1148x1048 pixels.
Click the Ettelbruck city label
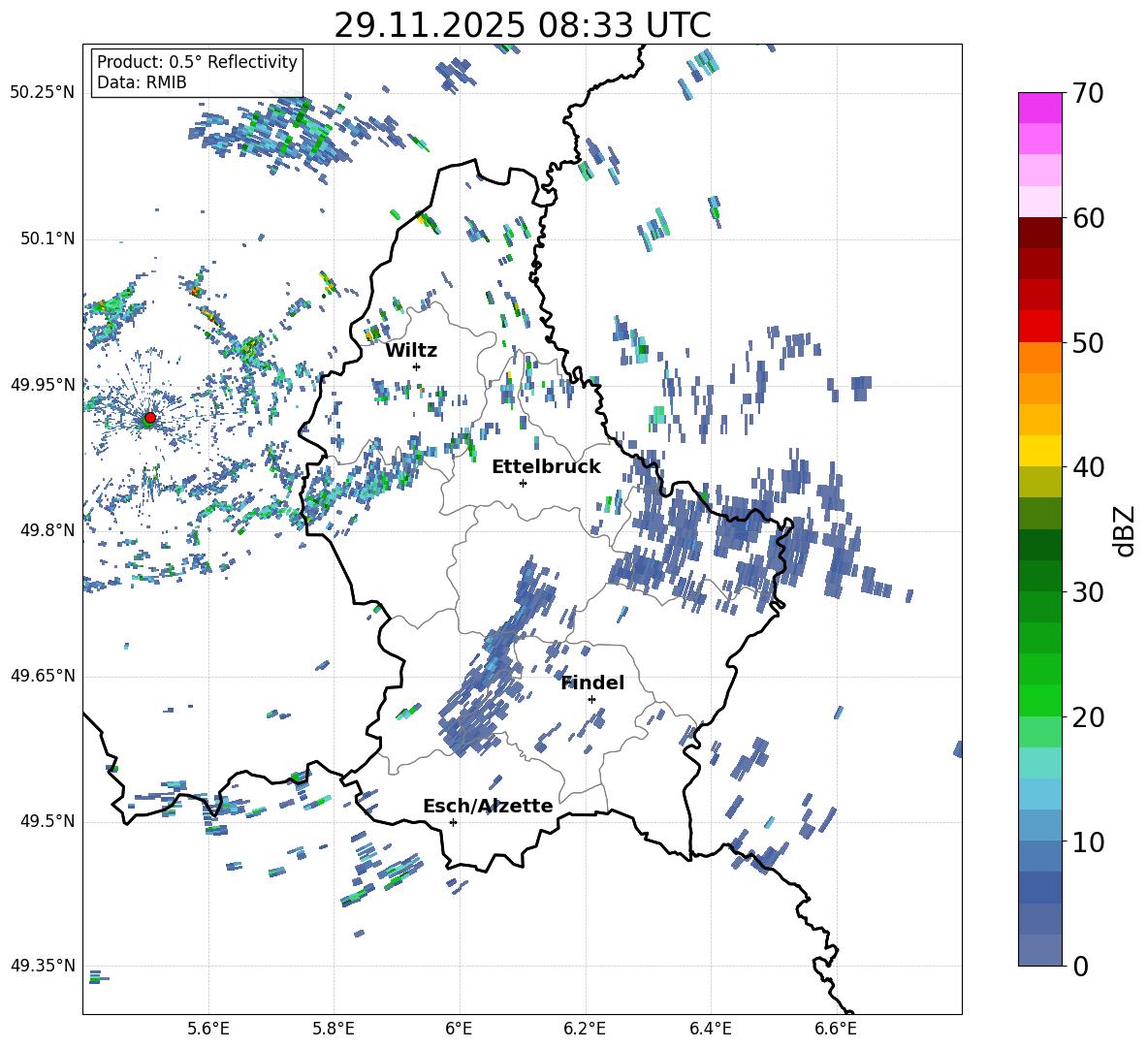[545, 466]
